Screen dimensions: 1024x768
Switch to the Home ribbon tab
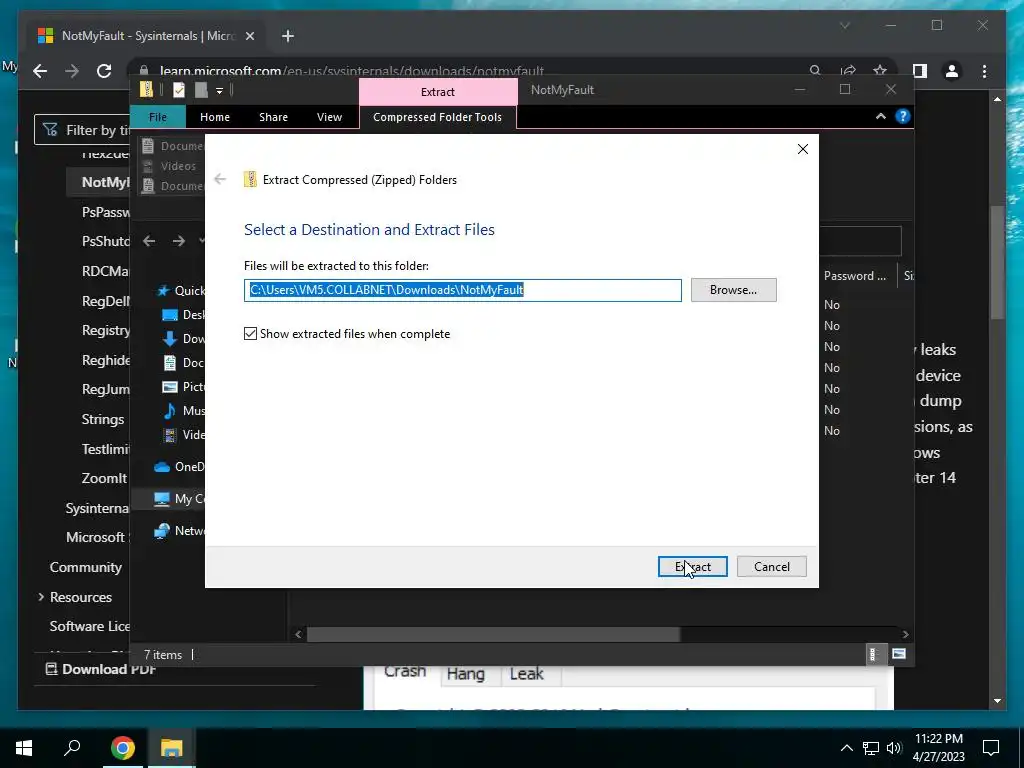[215, 117]
